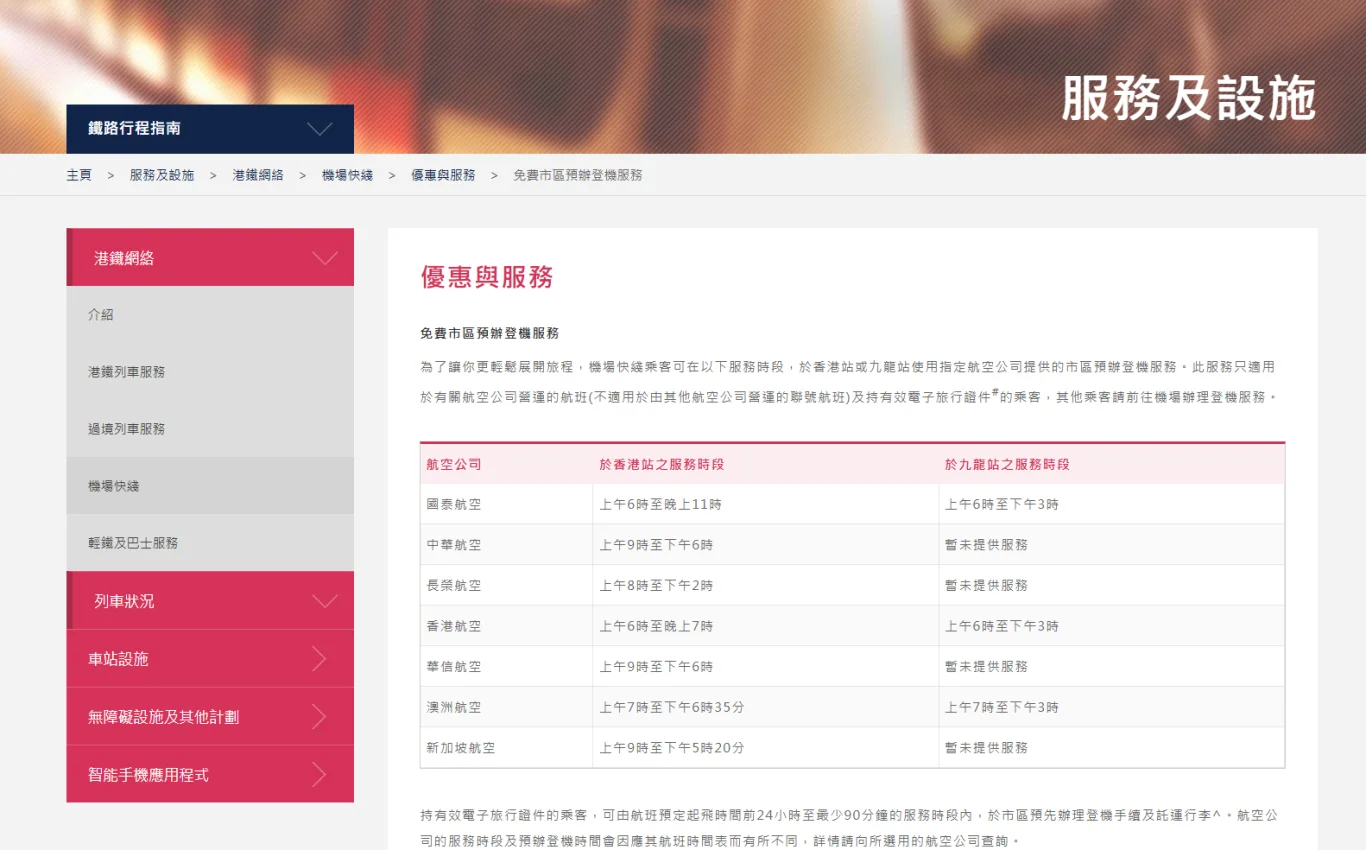
Task: Open the 智能手機應用程式 arrow
Action: 319,775
